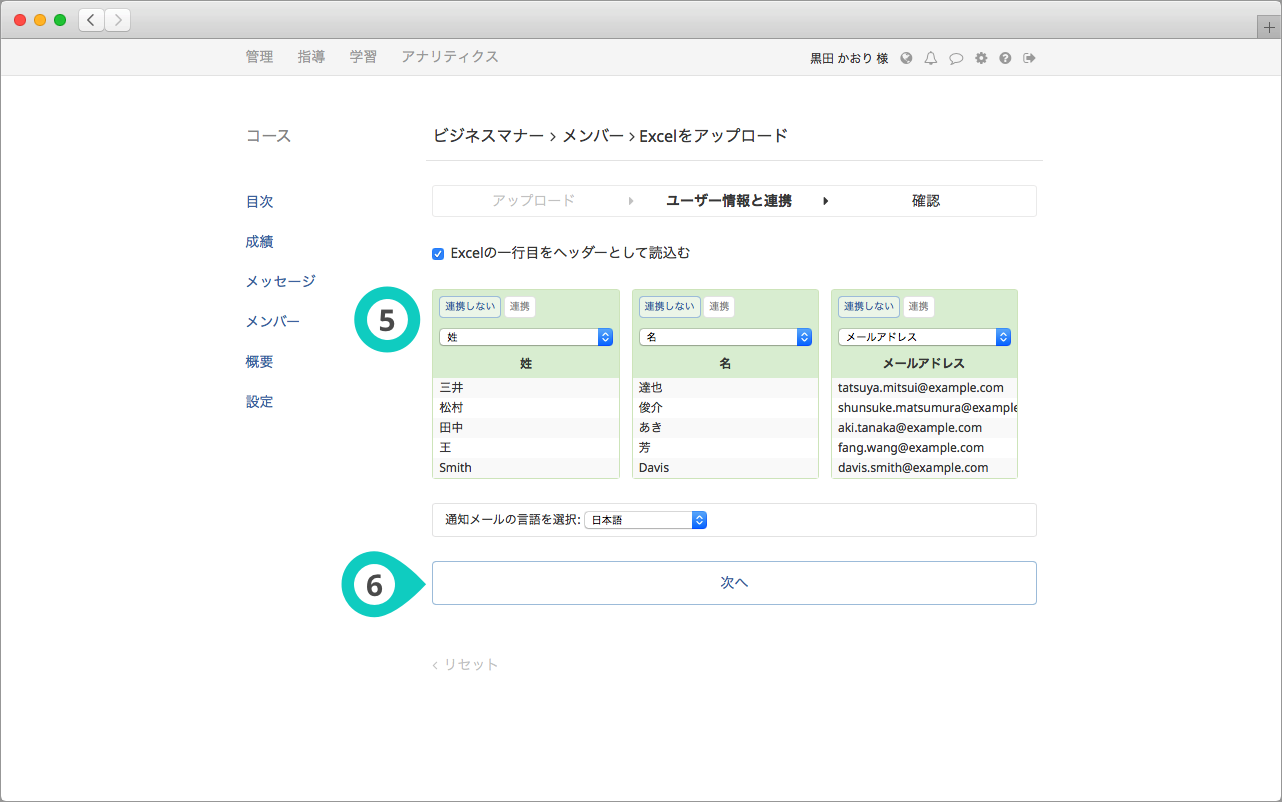This screenshot has height=802, width=1282.
Task: Click the 次へ button
Action: (x=734, y=583)
